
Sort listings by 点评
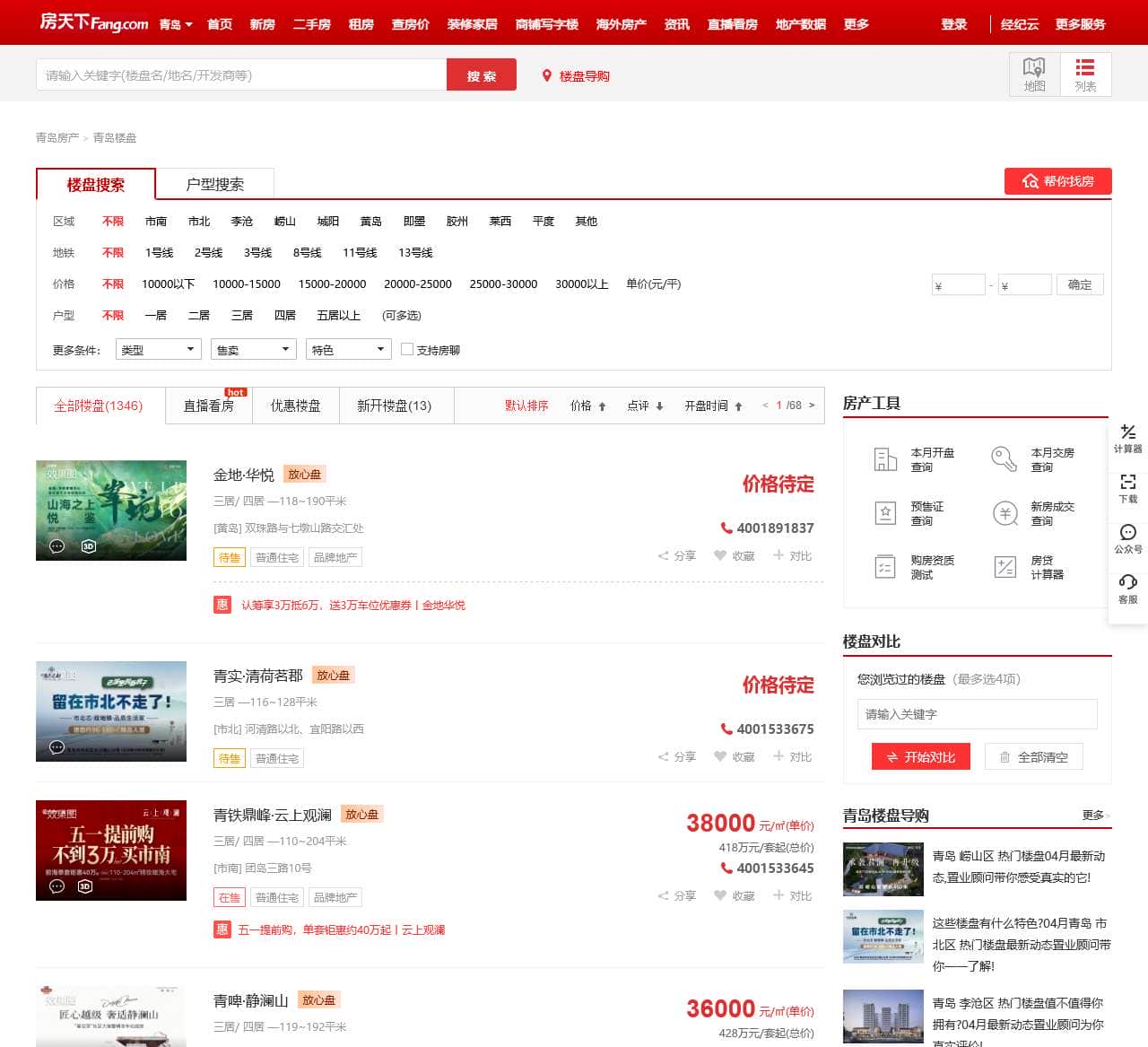646,406
